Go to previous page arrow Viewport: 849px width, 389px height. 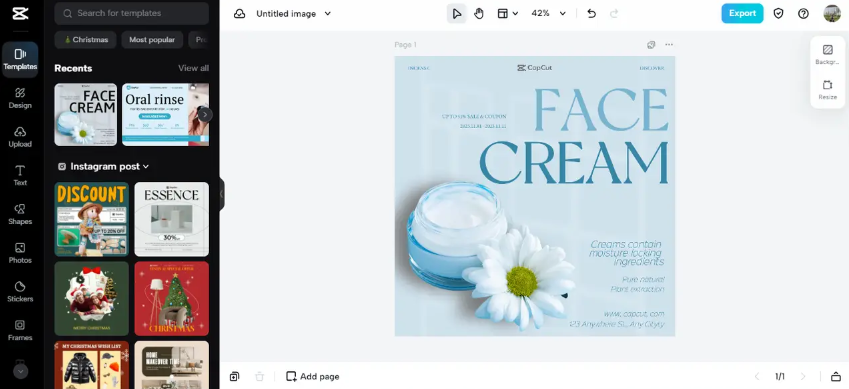point(757,377)
